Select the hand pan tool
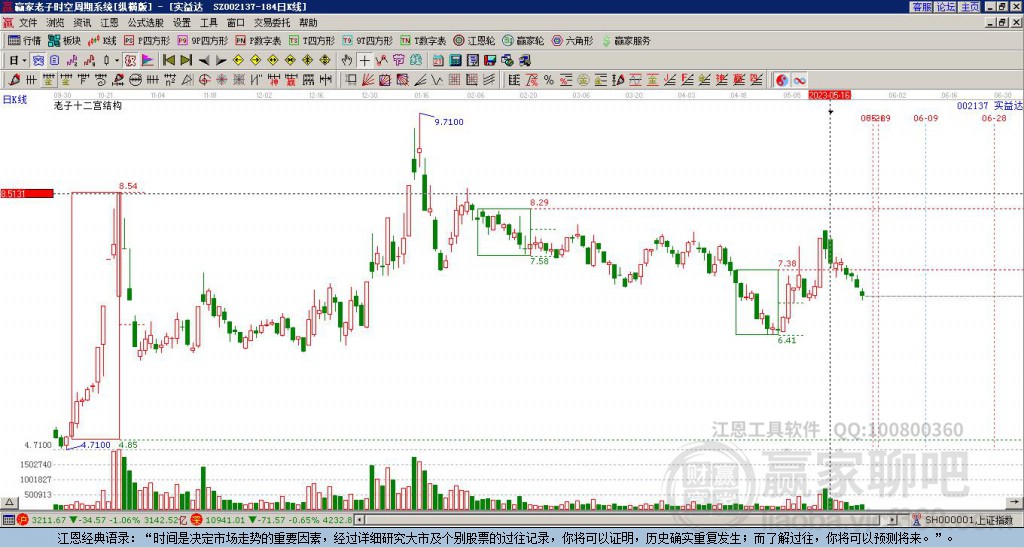 [x=347, y=61]
